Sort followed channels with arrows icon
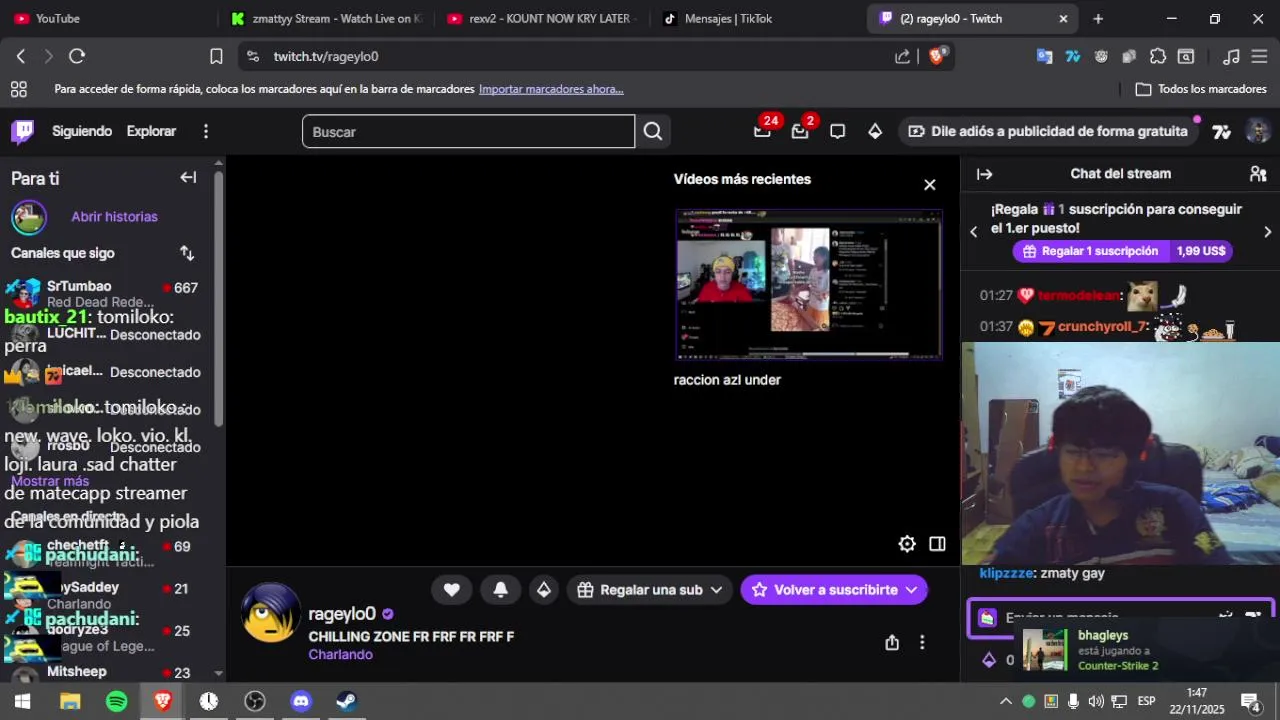 pos(187,253)
